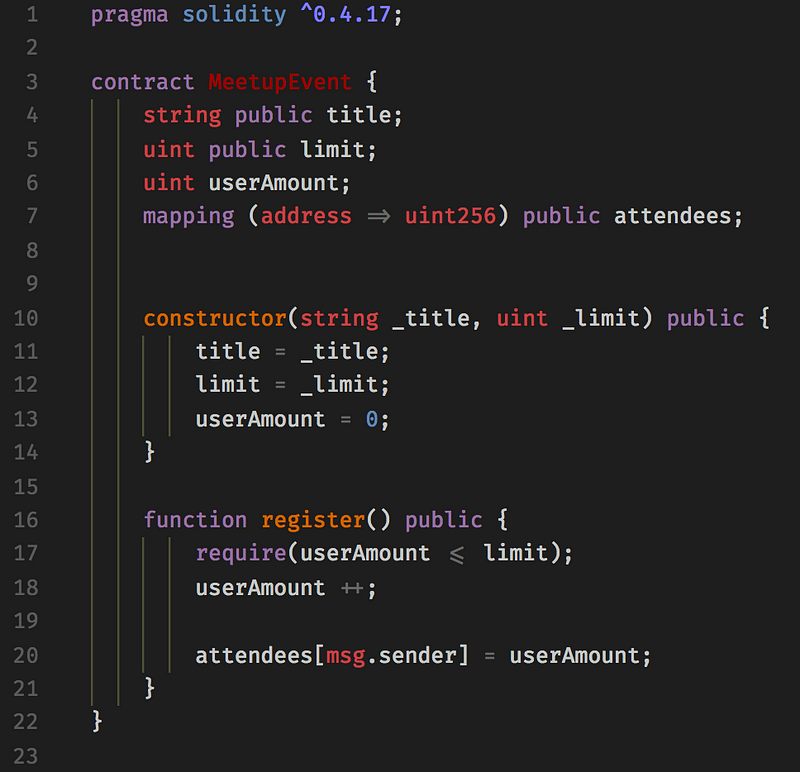This screenshot has width=800, height=772.
Task: Click the function keyword on line 16
Action: coord(195,520)
